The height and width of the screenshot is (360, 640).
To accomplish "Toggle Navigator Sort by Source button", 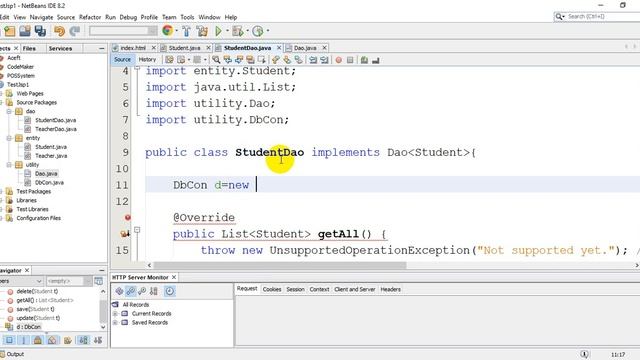I will point(98,340).
